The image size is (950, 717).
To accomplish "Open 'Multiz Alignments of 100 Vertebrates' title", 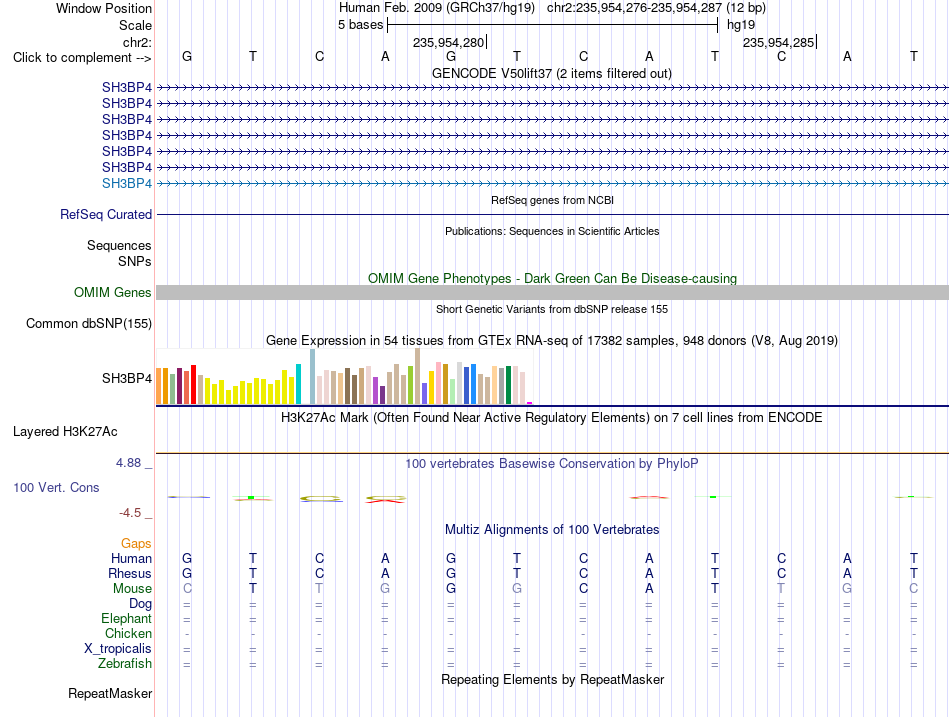I will point(552,530).
